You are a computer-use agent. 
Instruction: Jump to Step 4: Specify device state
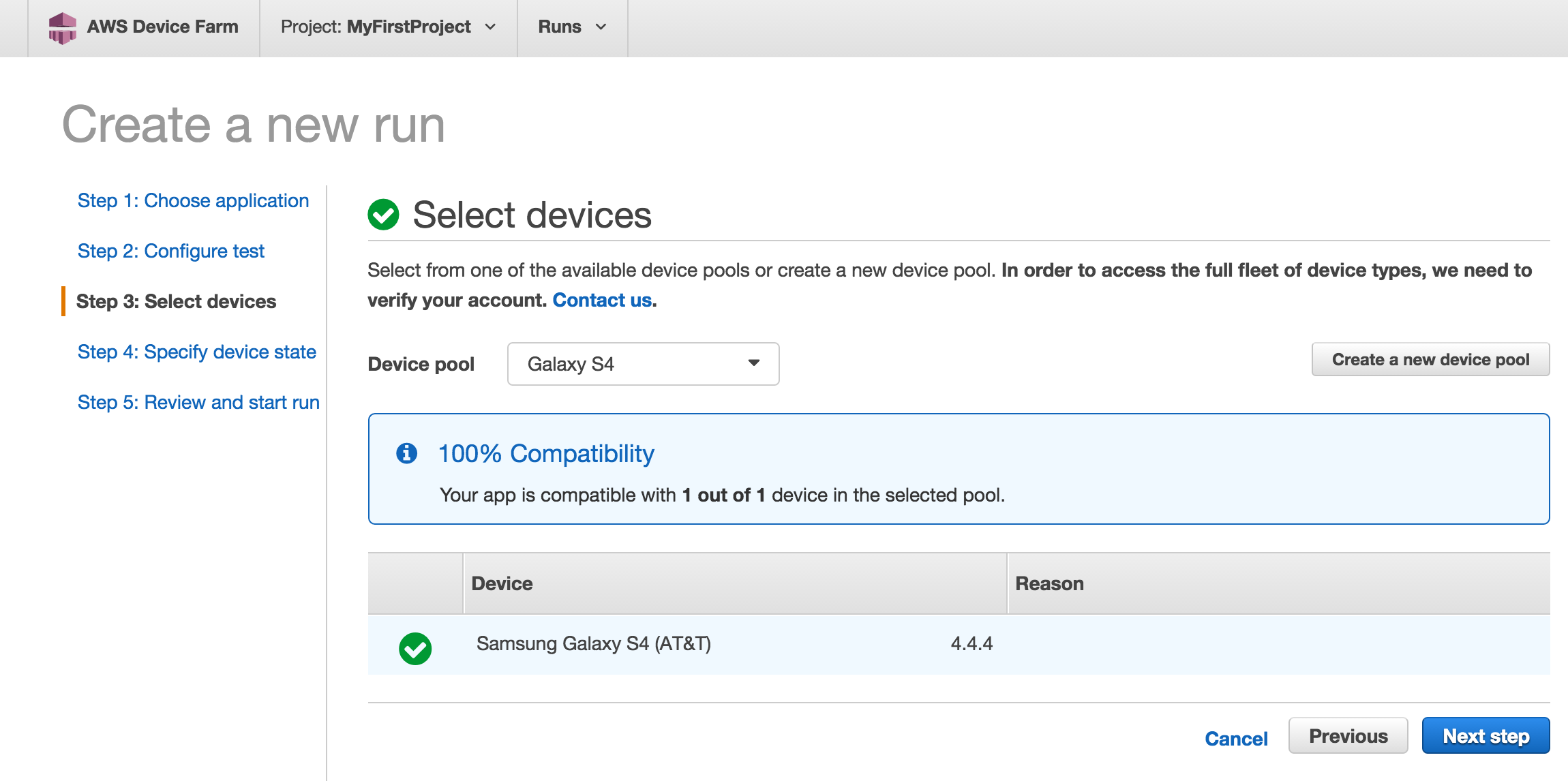tap(196, 352)
